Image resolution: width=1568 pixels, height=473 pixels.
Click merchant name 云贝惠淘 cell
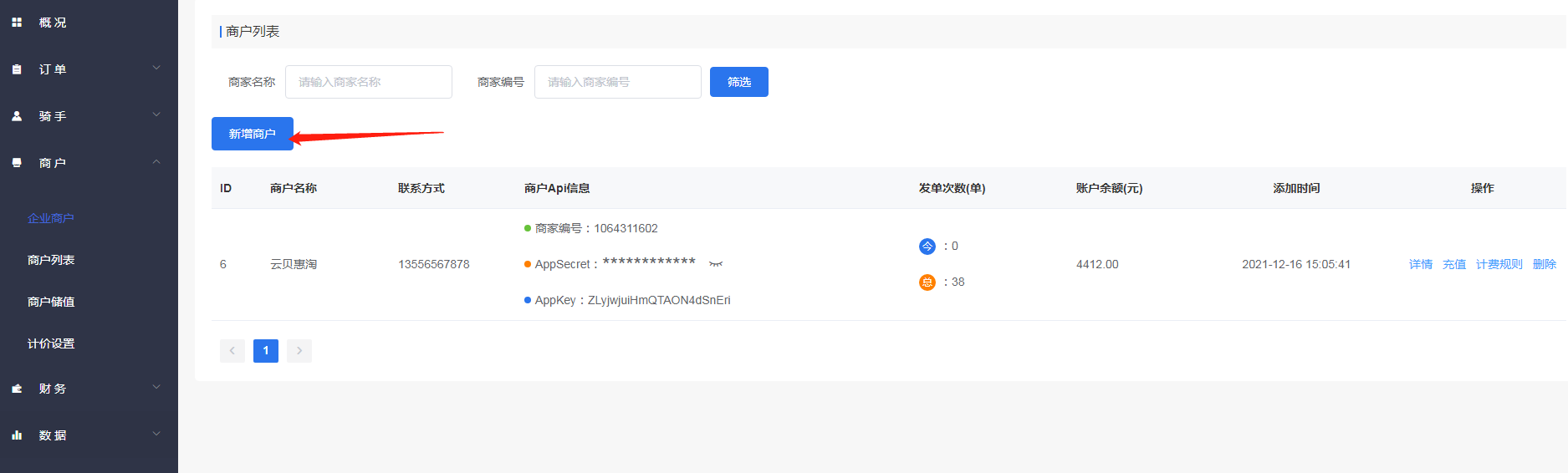click(294, 264)
